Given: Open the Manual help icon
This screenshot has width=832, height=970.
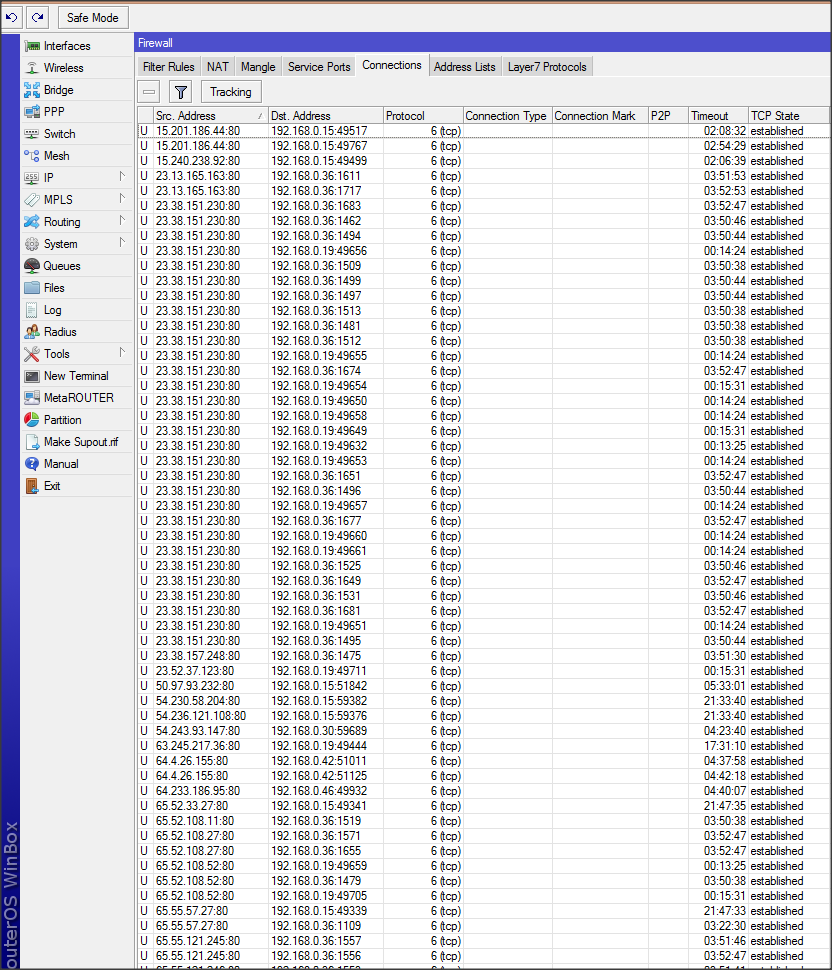Looking at the screenshot, I should click(x=32, y=464).
